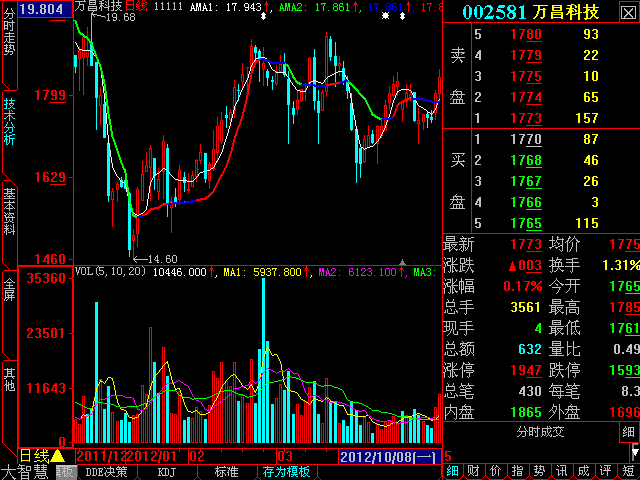Select the DDE决策 template tab

(106, 472)
